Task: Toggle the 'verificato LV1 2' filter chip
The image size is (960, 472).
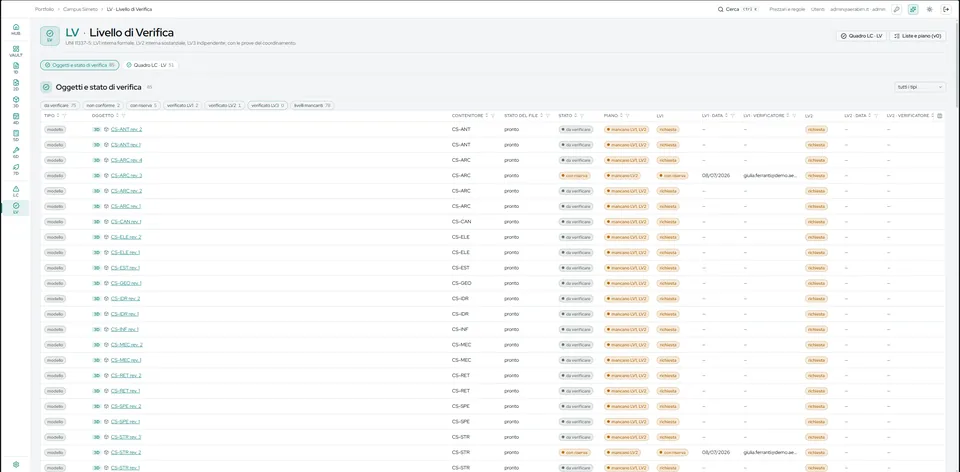Action: click(x=182, y=105)
